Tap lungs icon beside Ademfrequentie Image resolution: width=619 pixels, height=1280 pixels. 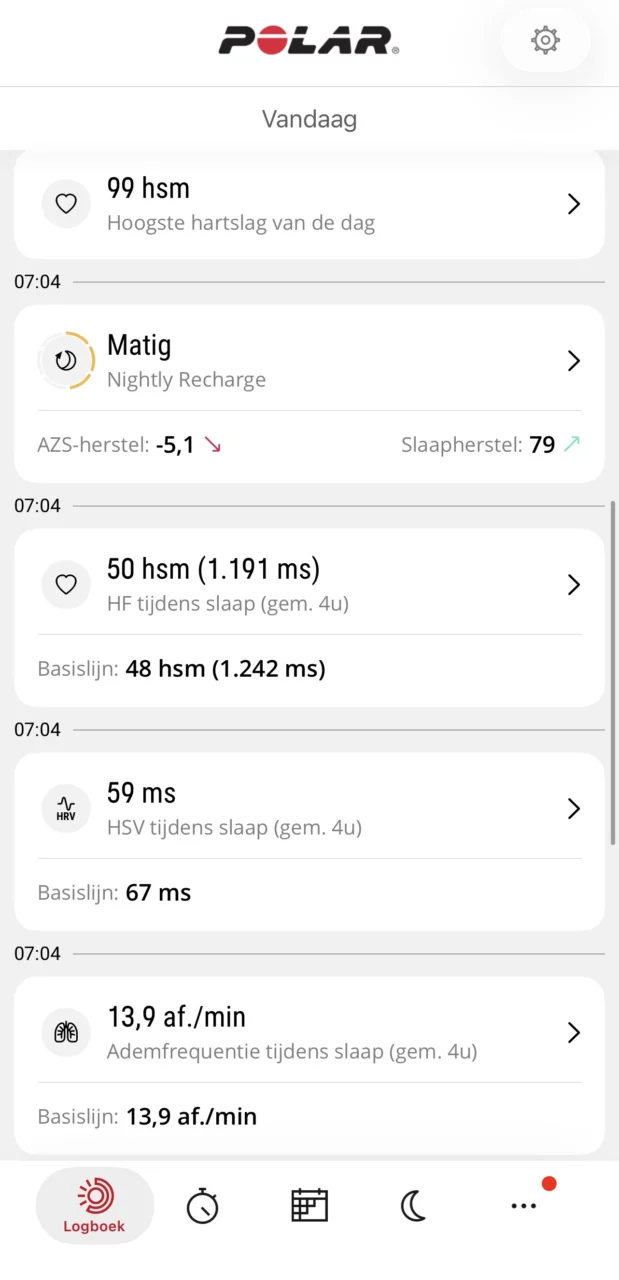click(x=66, y=1032)
